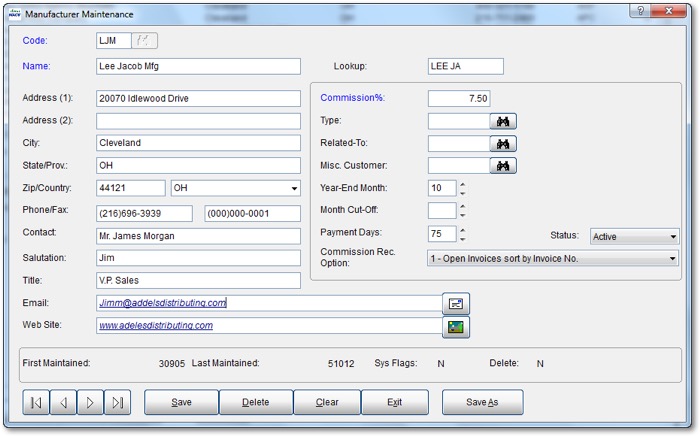
Task: Click the send email icon button
Action: (456, 304)
